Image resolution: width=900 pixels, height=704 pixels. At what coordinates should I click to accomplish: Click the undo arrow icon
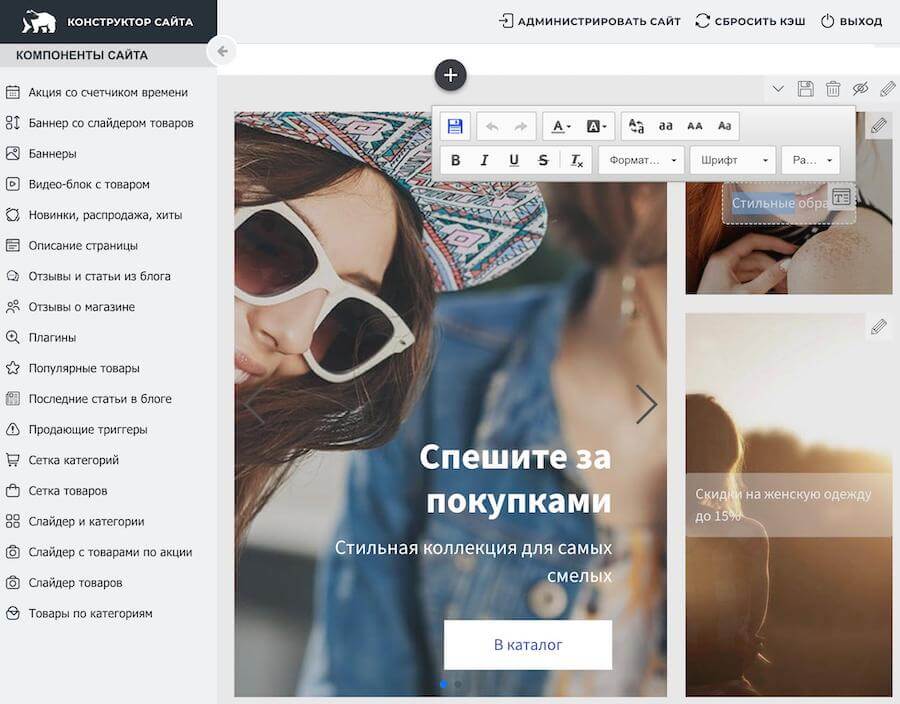coord(491,125)
